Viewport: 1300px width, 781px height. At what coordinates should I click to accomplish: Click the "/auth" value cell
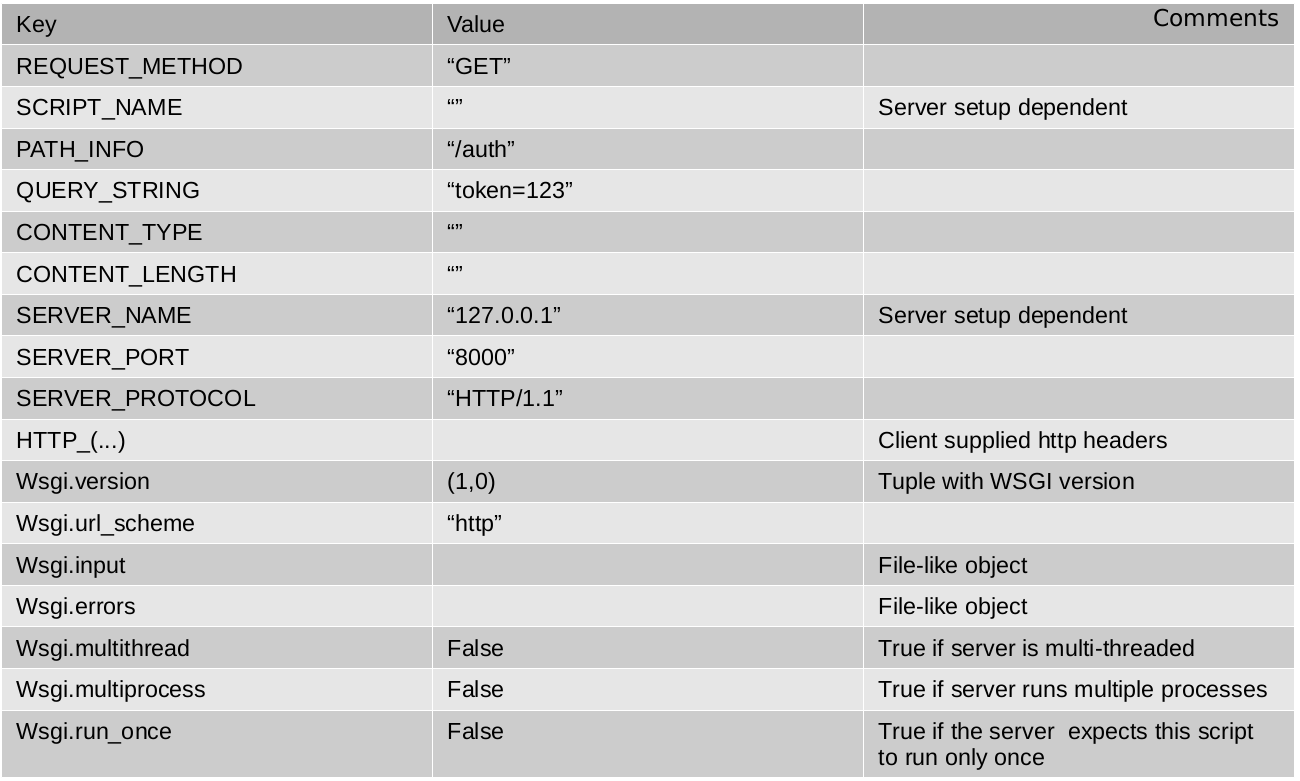481,150
